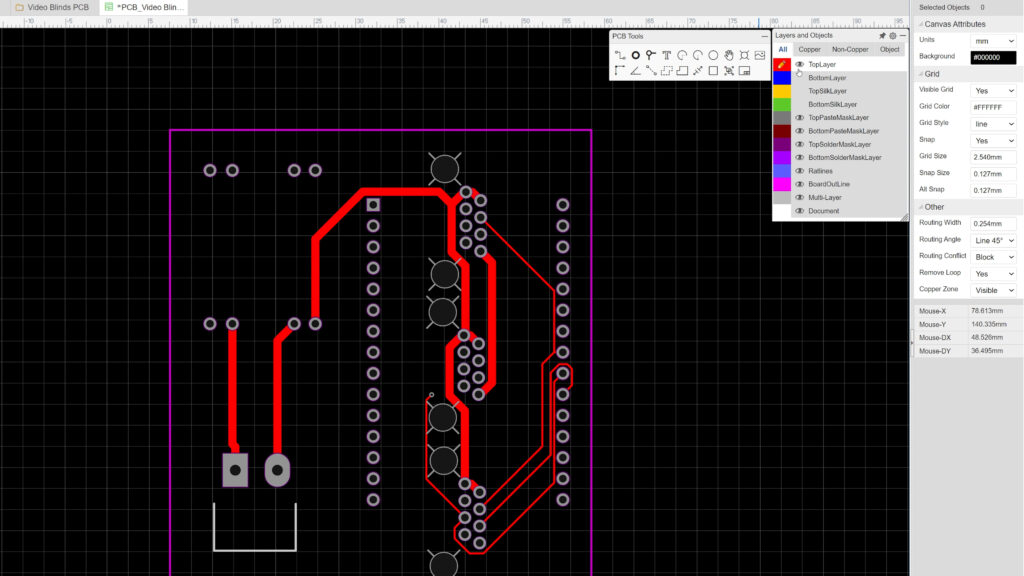
Task: Select the Dimension tool
Action: 698,70
